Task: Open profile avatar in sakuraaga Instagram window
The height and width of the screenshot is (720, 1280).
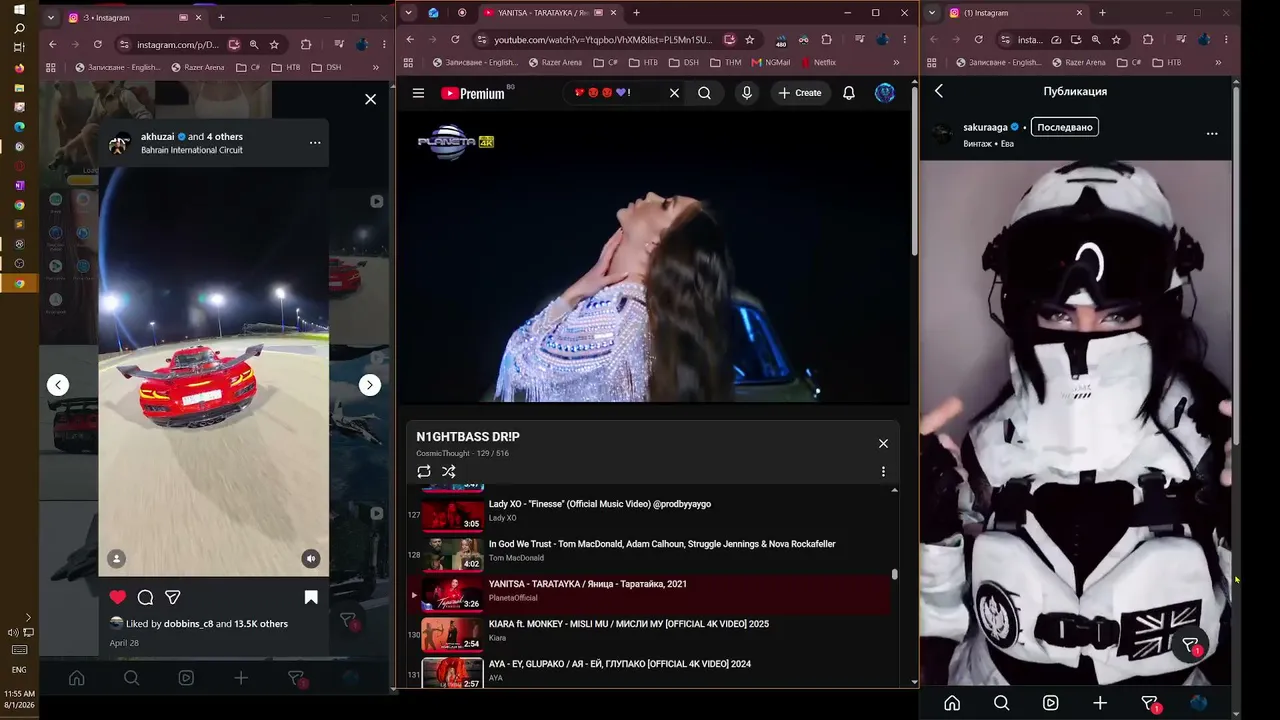Action: [1198, 703]
